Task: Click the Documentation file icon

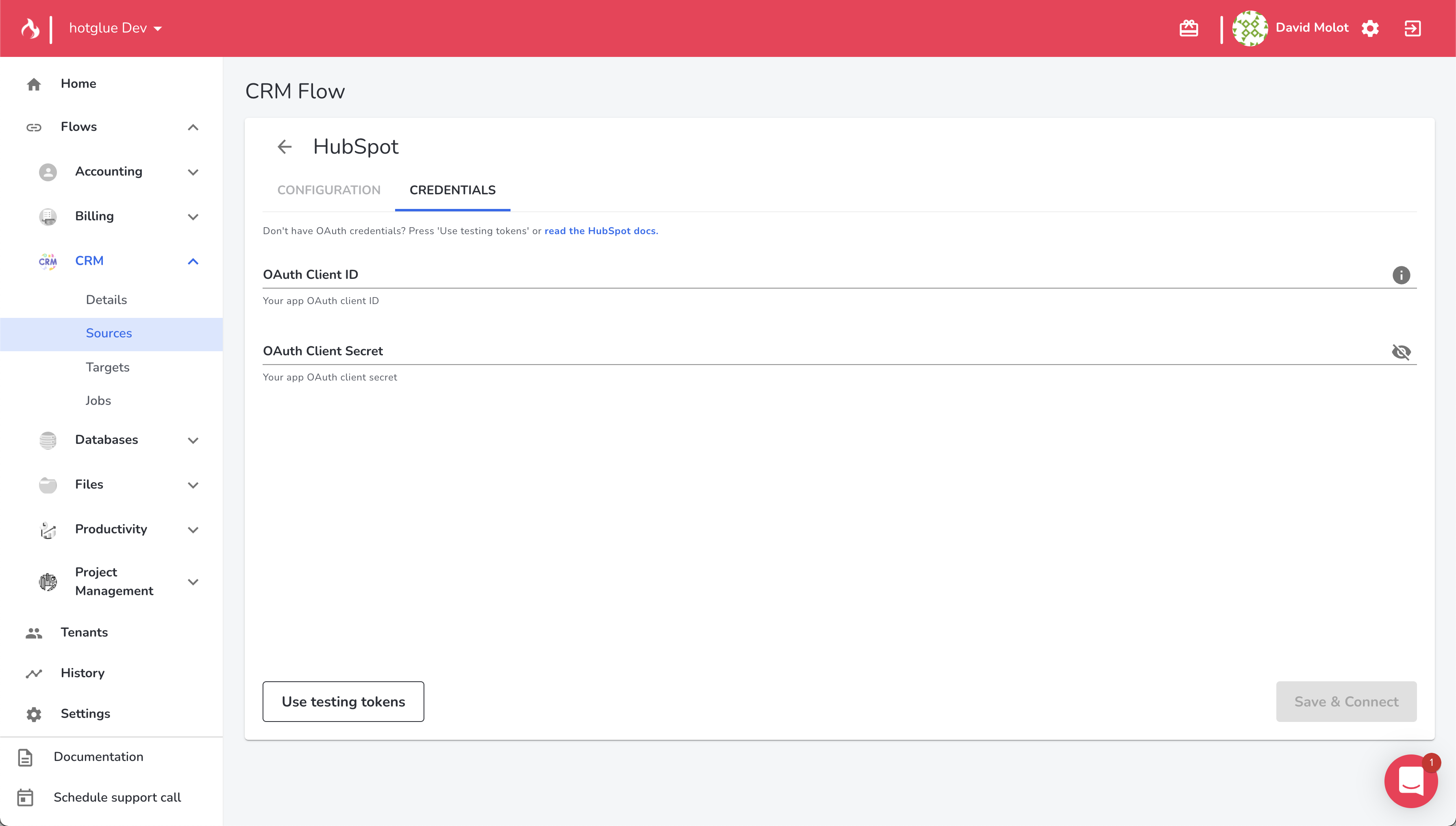Action: 26,758
